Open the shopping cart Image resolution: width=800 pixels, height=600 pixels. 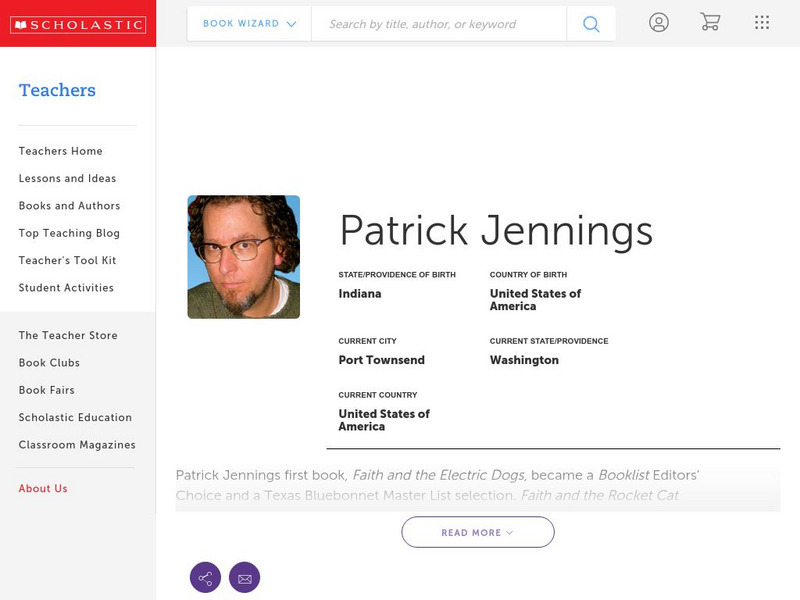(710, 23)
